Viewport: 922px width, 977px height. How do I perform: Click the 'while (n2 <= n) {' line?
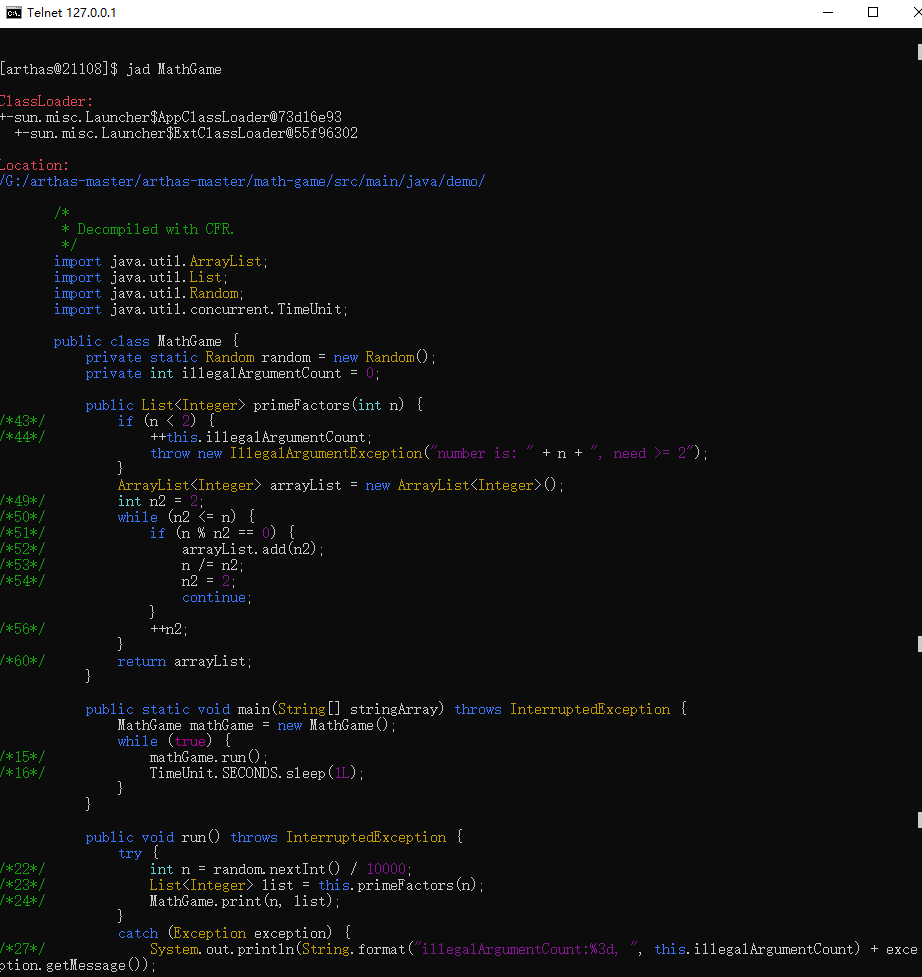[x=186, y=517]
